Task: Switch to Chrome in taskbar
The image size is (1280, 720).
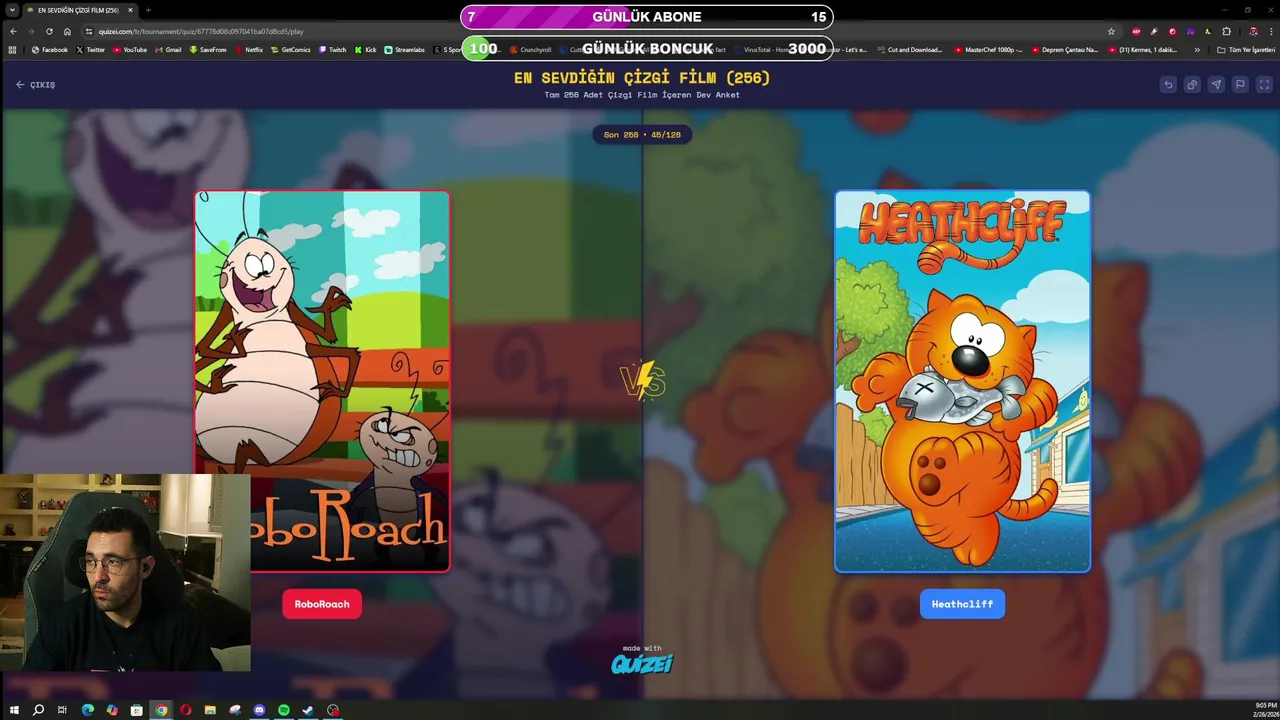Action: [x=161, y=710]
